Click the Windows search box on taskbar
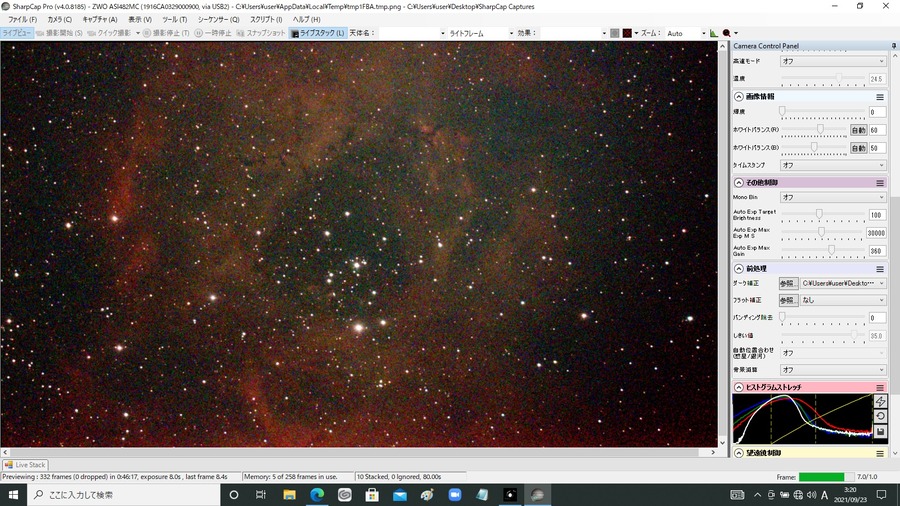 123,495
